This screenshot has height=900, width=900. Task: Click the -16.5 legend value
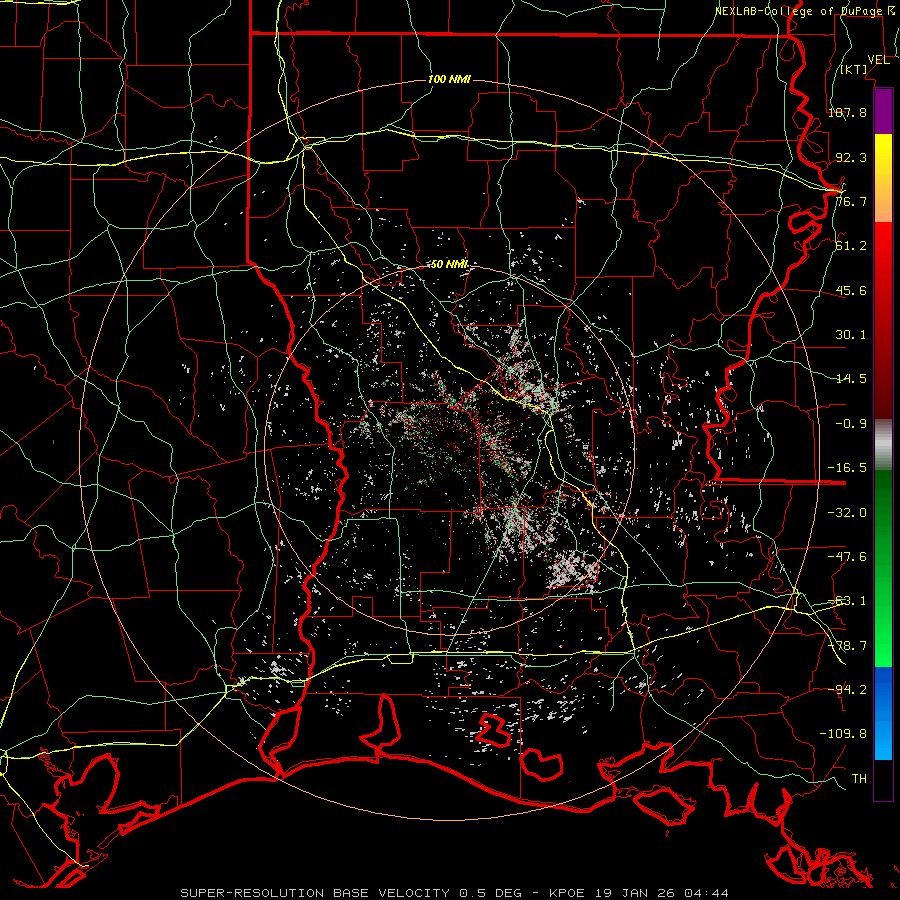[x=847, y=468]
